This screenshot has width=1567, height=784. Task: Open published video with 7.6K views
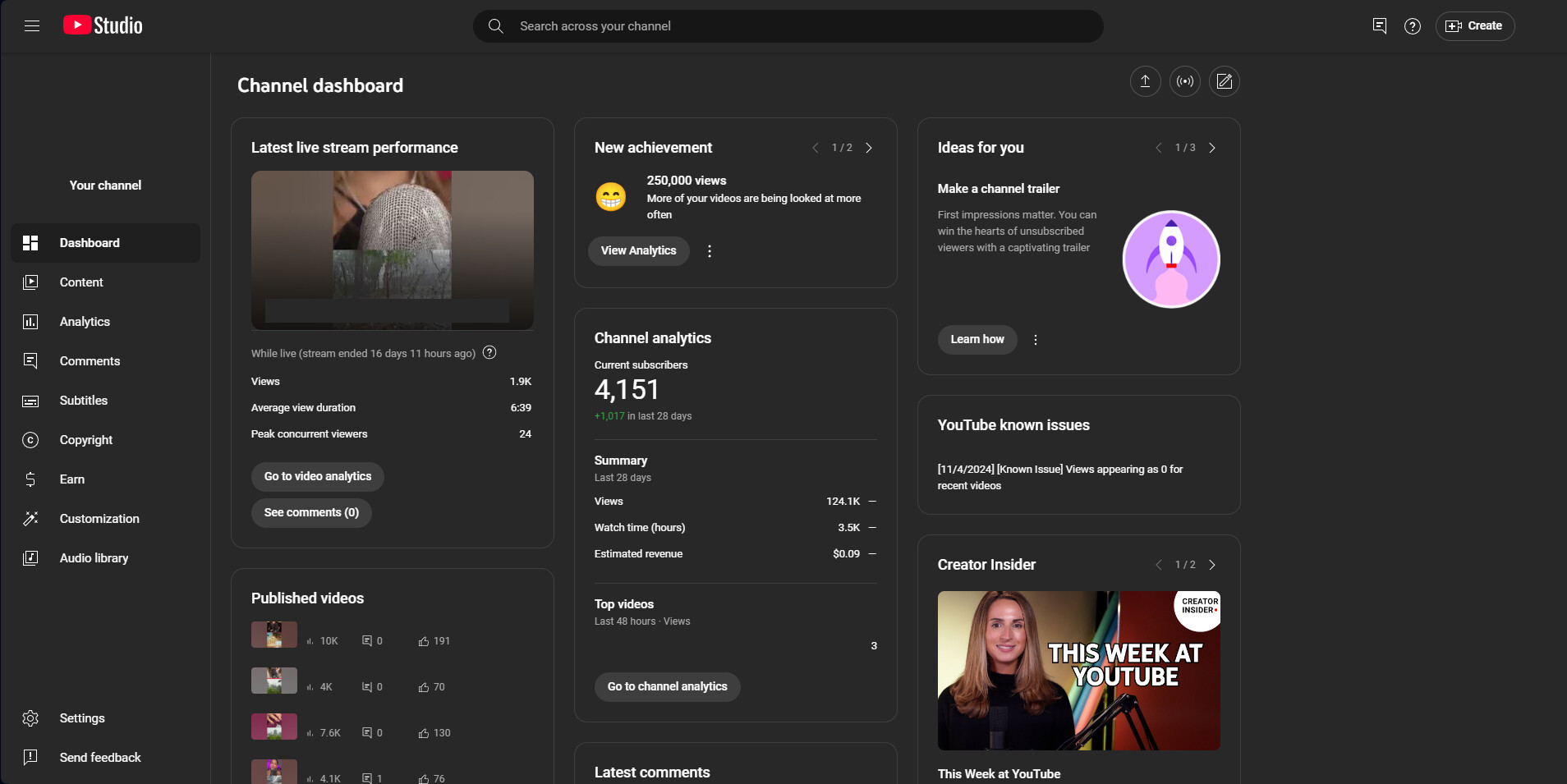click(x=274, y=727)
